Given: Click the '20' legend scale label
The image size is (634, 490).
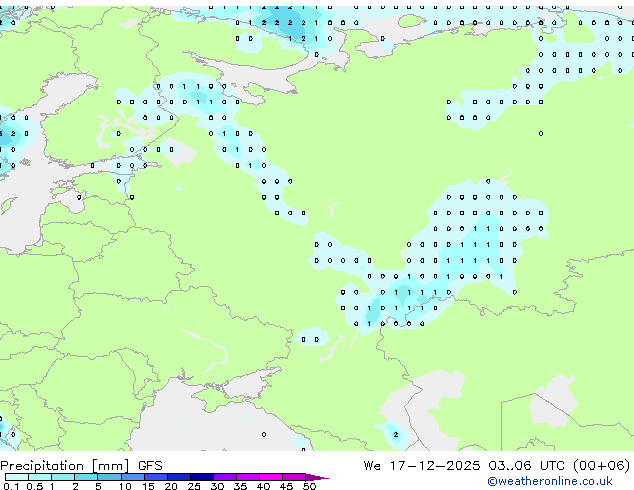Looking at the screenshot, I should (x=171, y=486).
